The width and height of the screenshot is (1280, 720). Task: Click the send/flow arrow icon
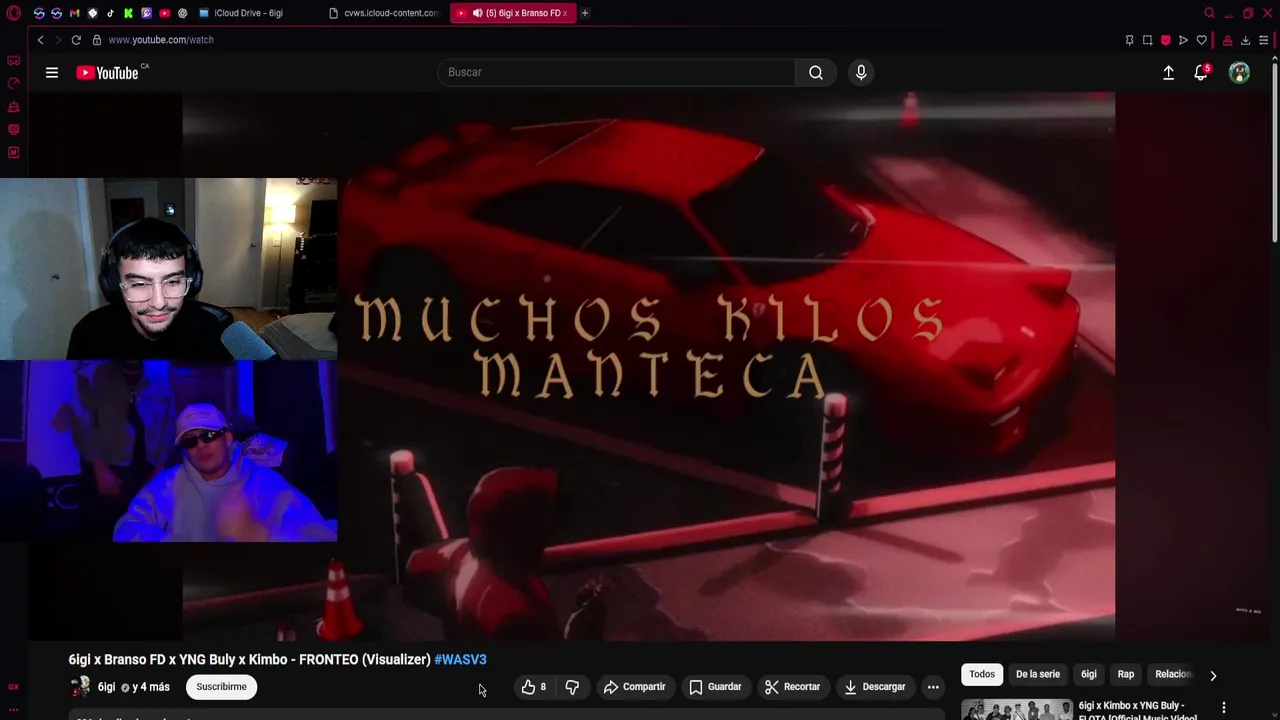coord(1184,40)
